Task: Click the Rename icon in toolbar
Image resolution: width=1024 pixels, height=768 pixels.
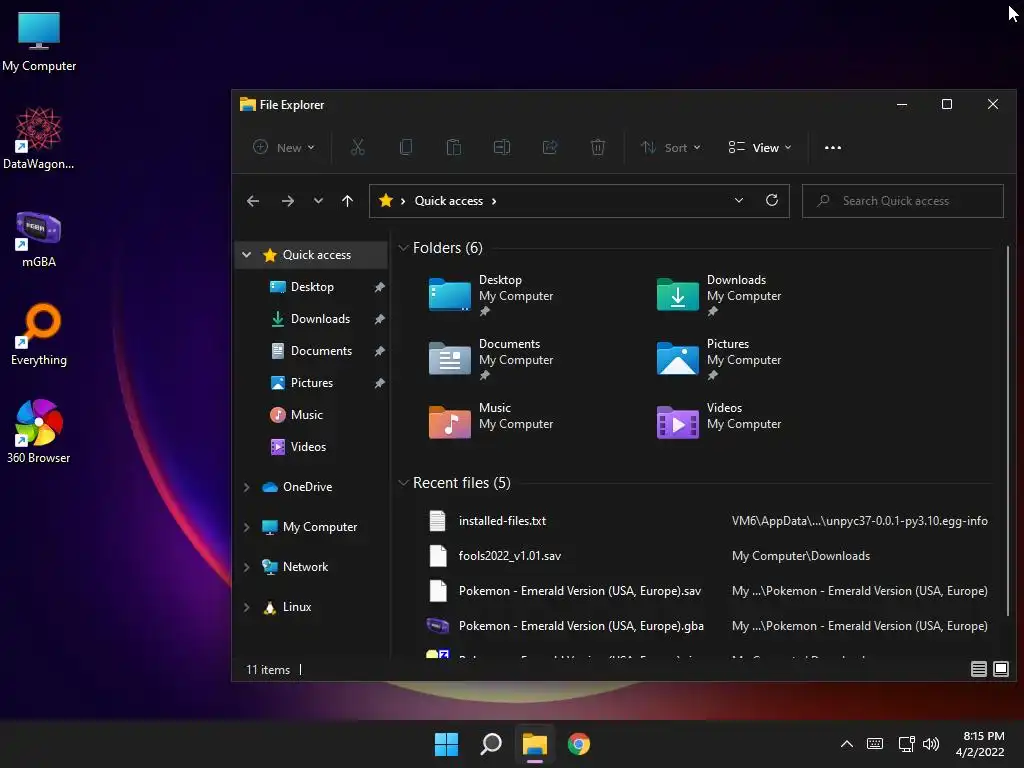Action: pyautogui.click(x=502, y=148)
